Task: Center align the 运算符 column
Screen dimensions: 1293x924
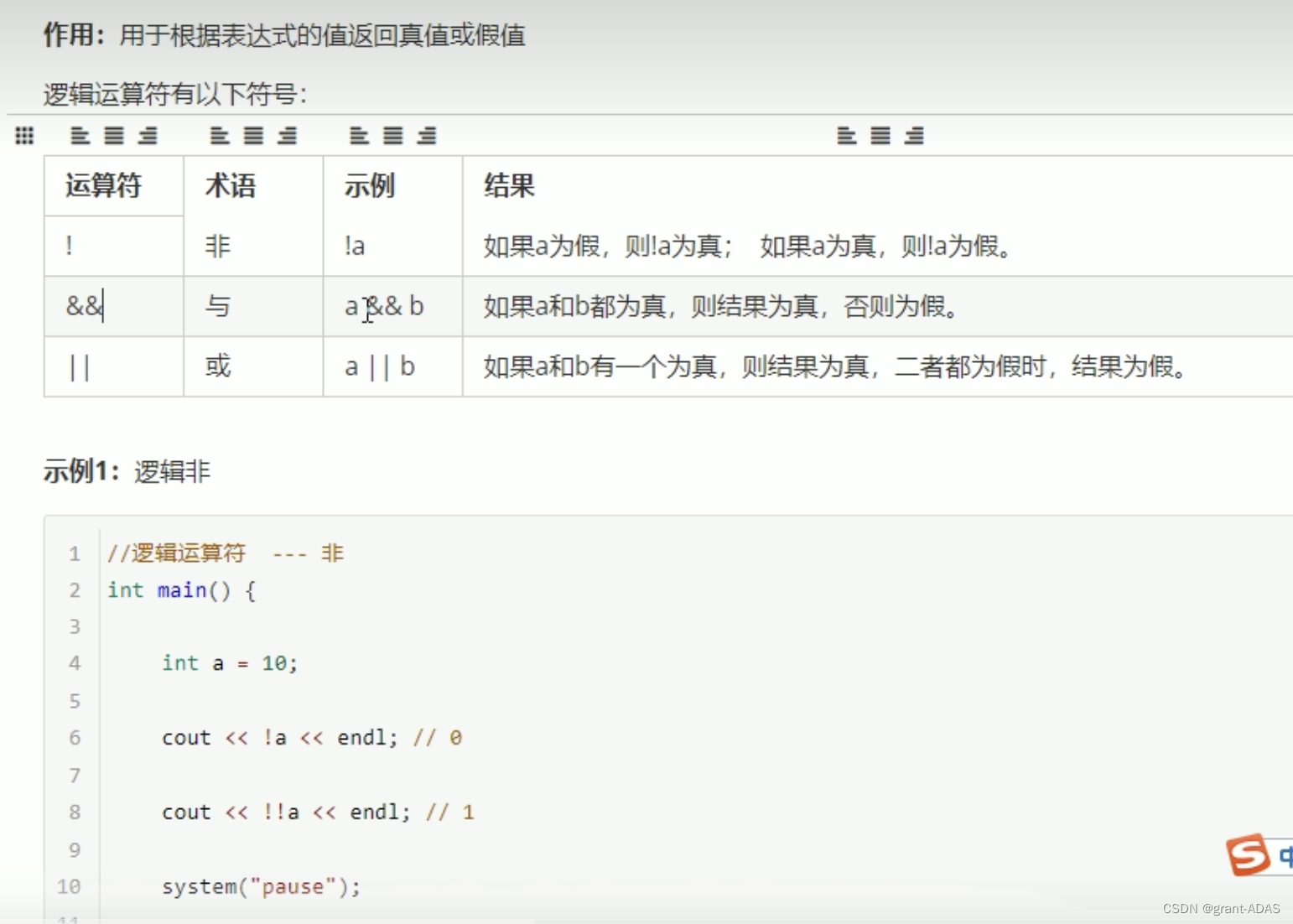Action: pos(114,135)
